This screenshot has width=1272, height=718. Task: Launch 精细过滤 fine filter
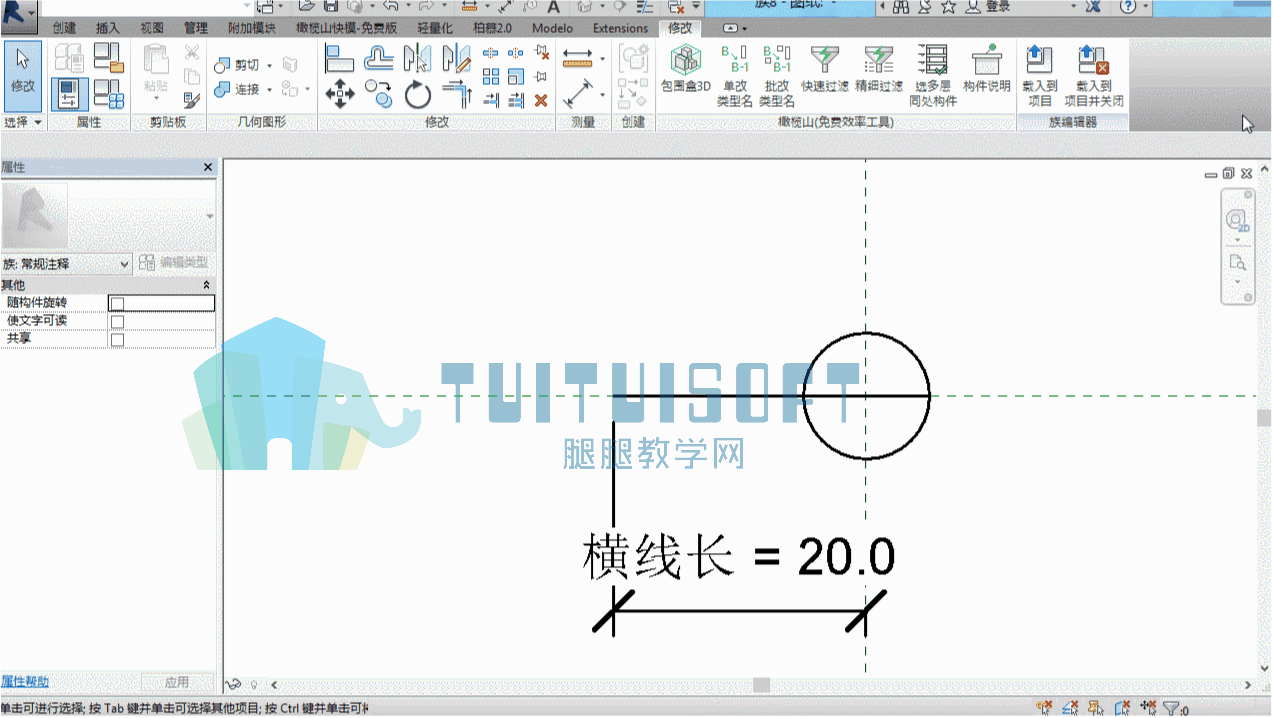coord(879,70)
